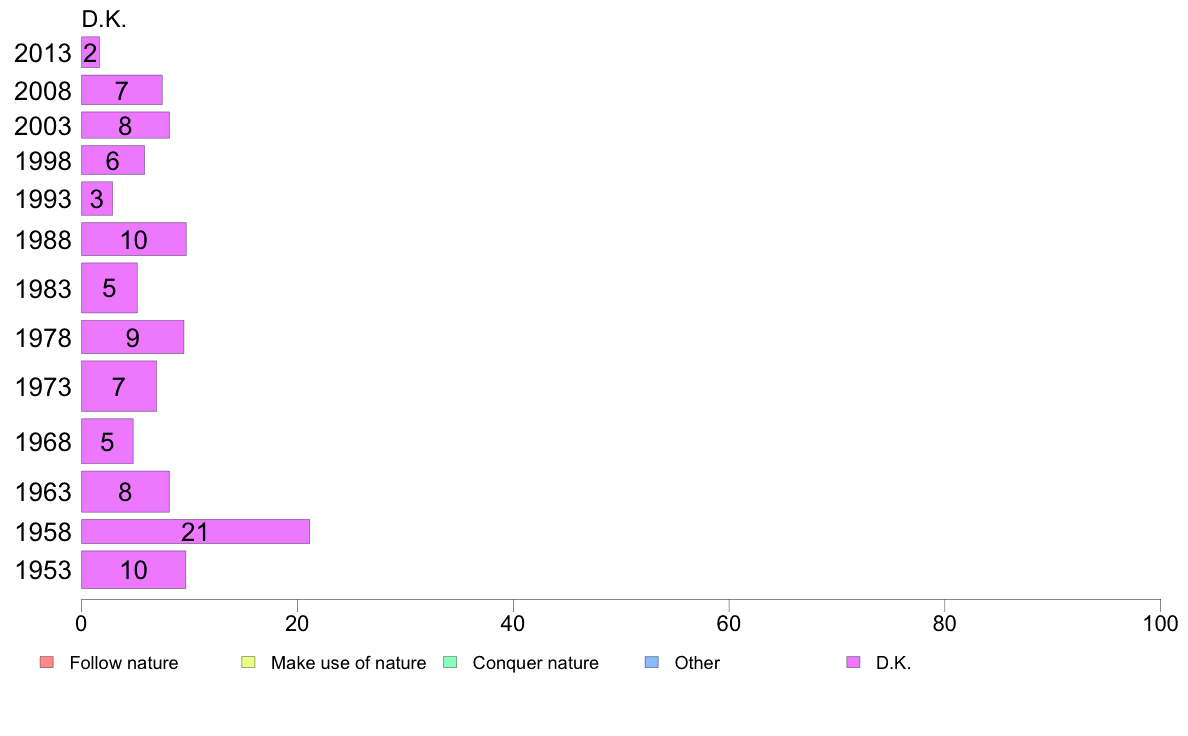Image resolution: width=1188 pixels, height=736 pixels.
Task: Click the 1978 bar showing 9
Action: [x=133, y=337]
